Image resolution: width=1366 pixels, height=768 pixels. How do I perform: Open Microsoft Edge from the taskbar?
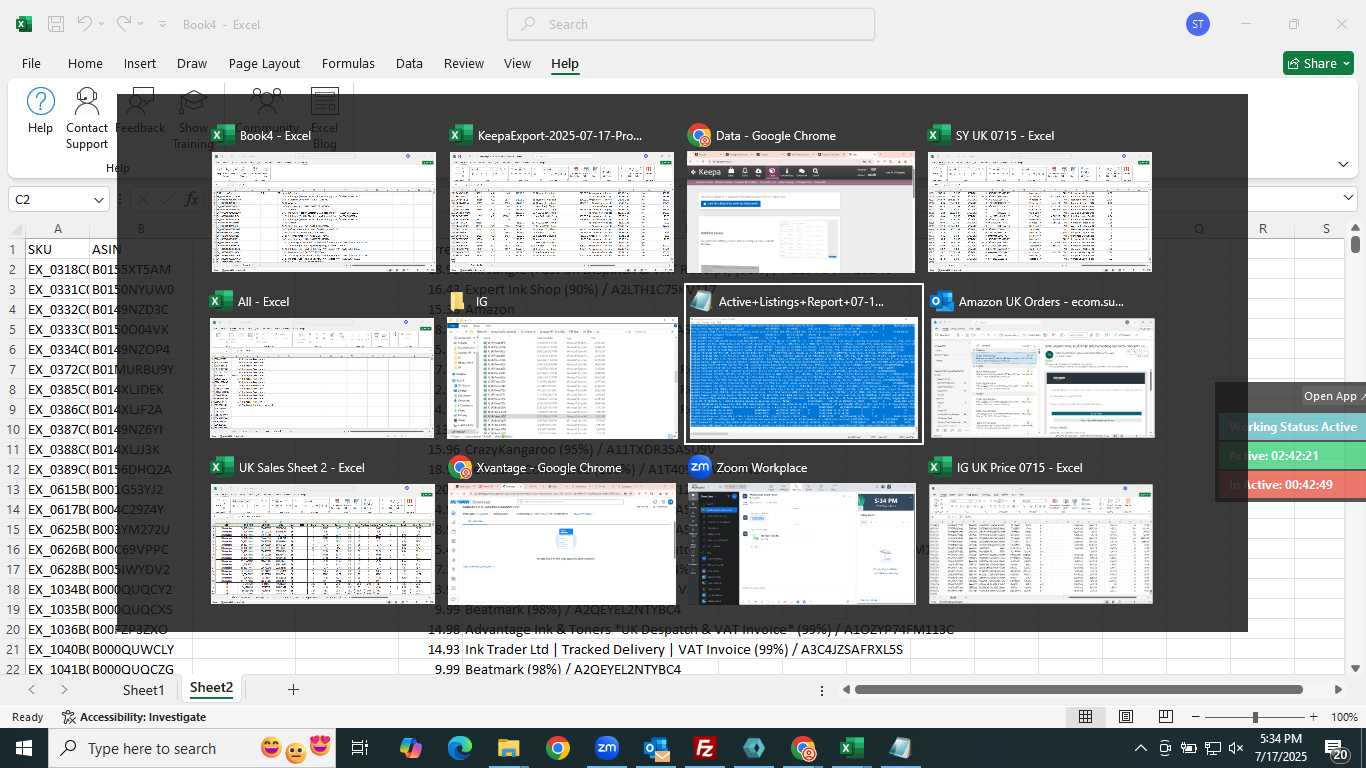(459, 748)
